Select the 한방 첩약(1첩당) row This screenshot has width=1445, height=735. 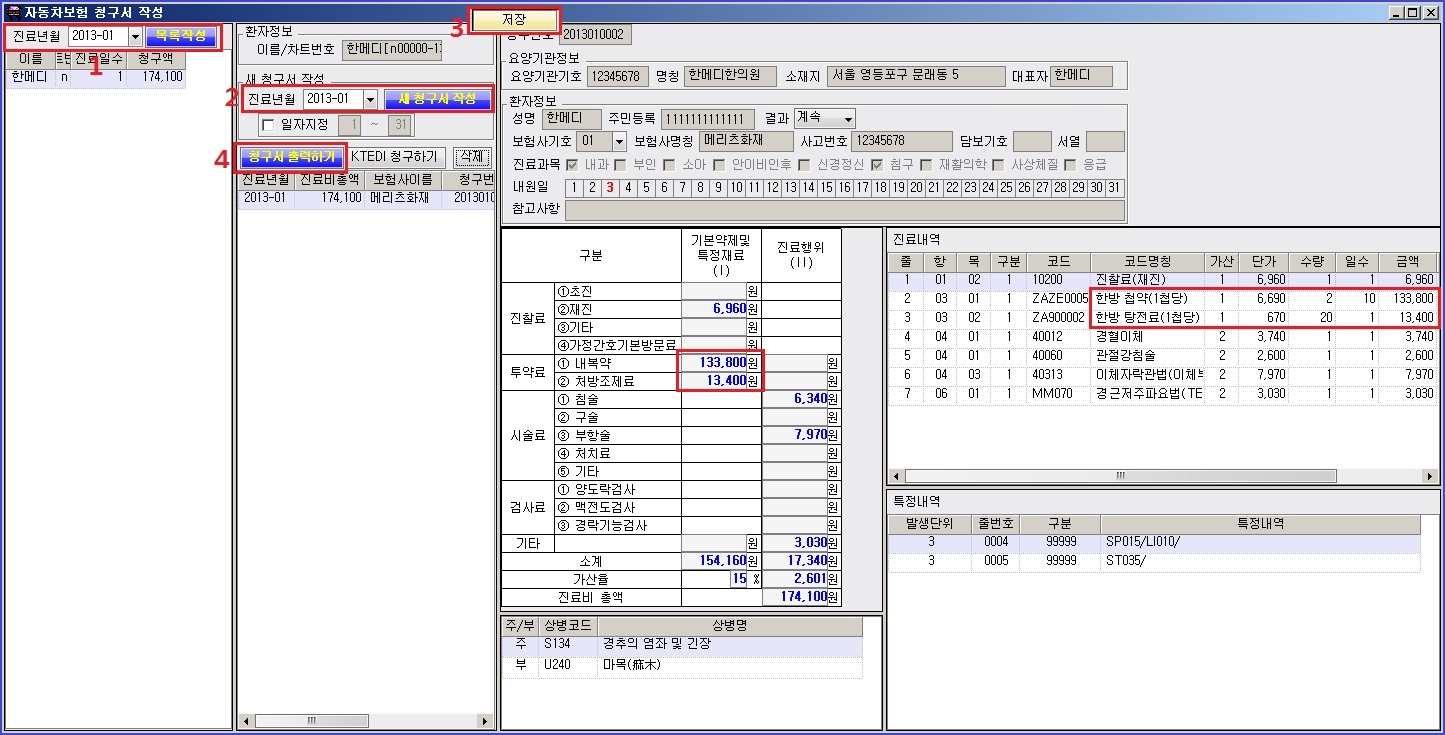pyautogui.click(x=1163, y=299)
